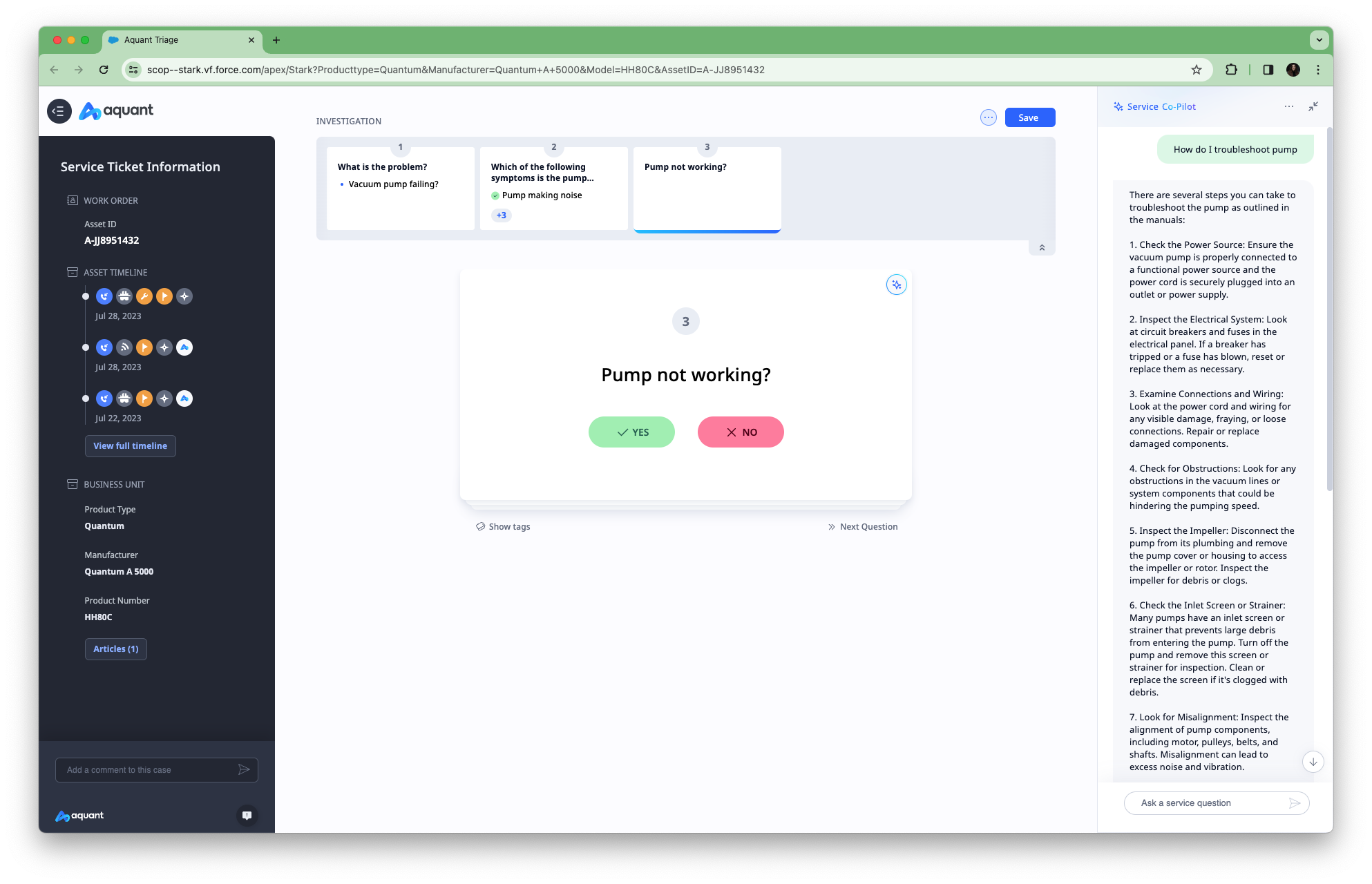This screenshot has width=1372, height=884.
Task: Answer YES to Pump not working
Action: (631, 432)
